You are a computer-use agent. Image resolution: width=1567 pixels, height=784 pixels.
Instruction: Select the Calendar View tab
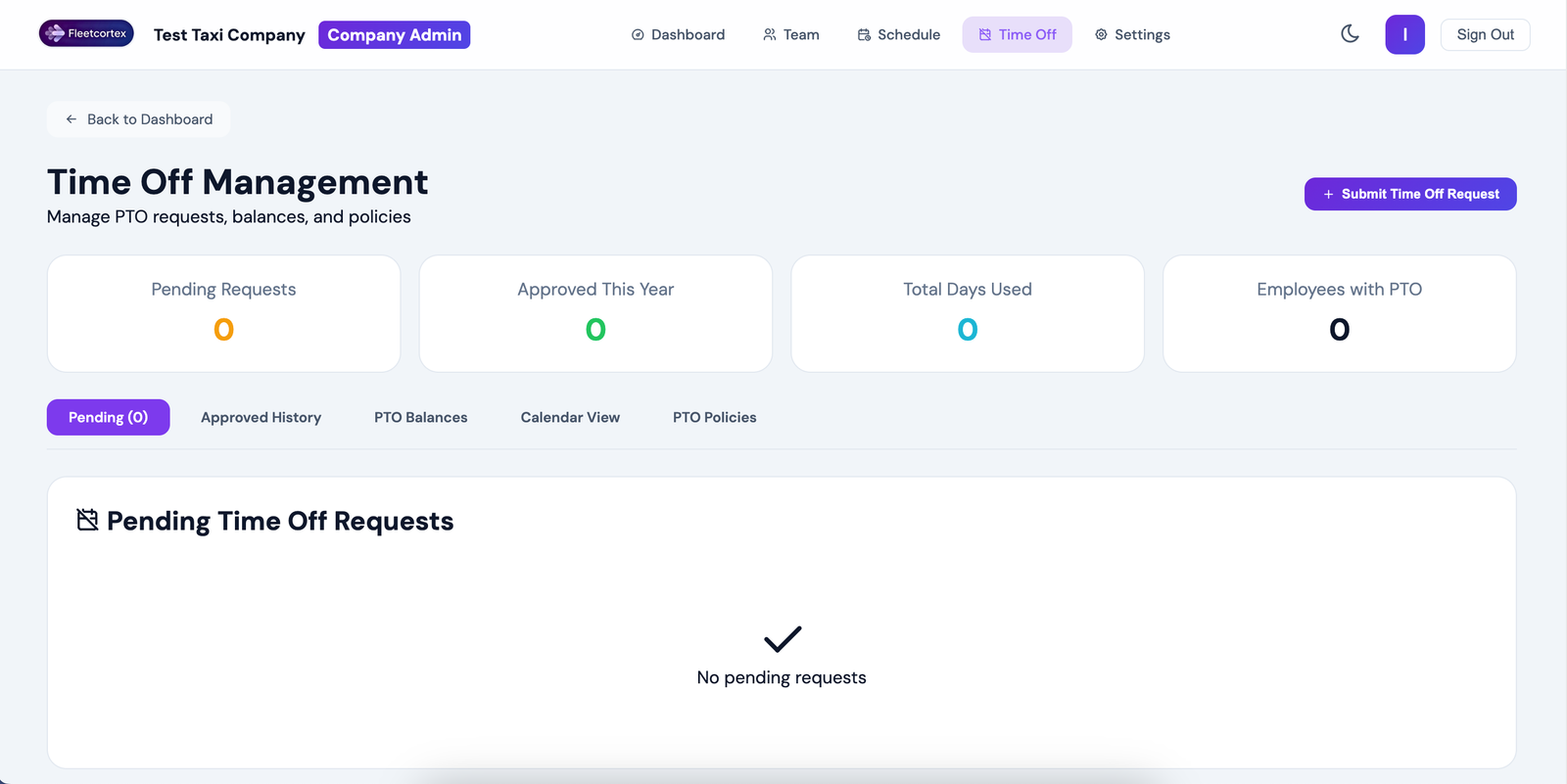570,417
